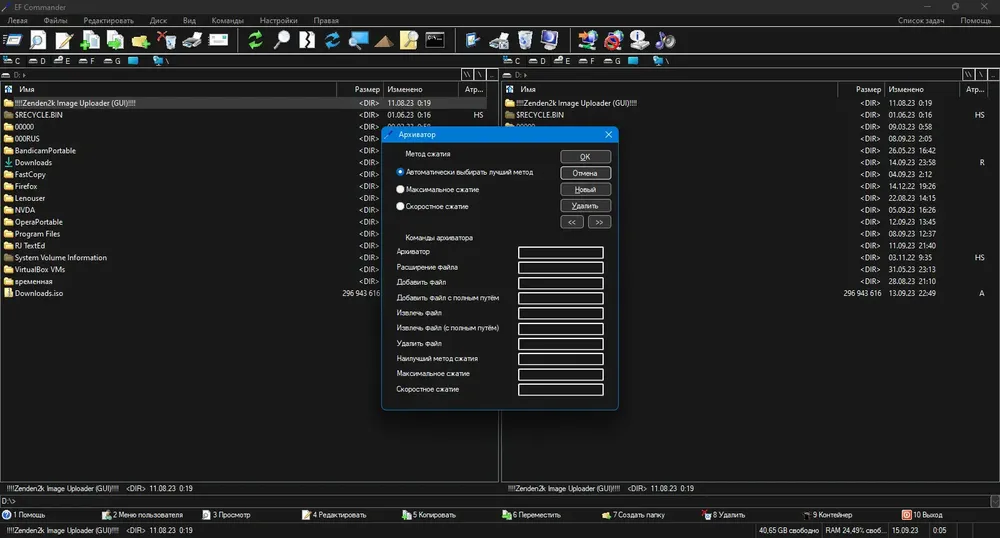
Task: Click the Наилучший метод сжатия input field
Action: [x=561, y=359]
